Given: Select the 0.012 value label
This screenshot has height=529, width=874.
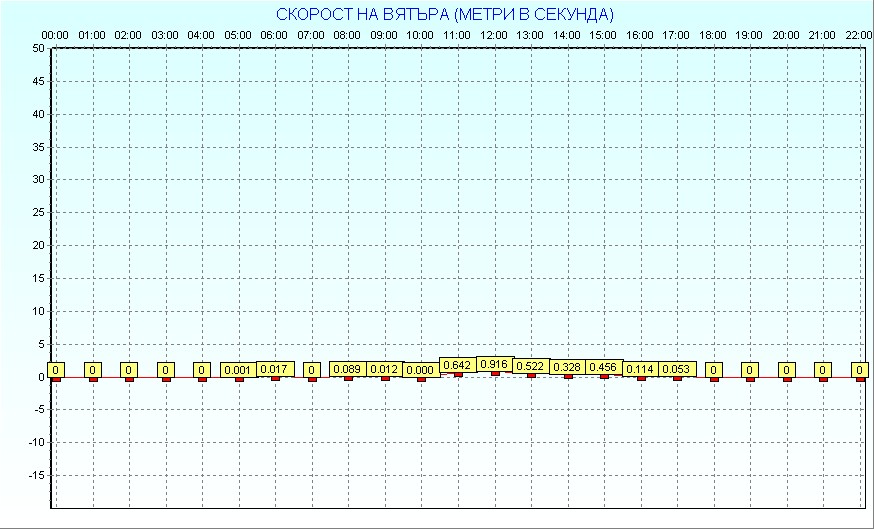Looking at the screenshot, I should point(385,370).
